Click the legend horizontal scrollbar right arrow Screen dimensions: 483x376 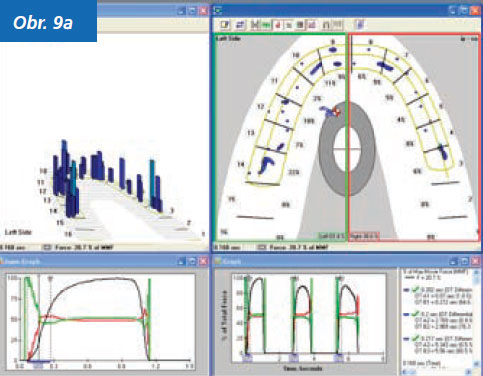(469, 371)
